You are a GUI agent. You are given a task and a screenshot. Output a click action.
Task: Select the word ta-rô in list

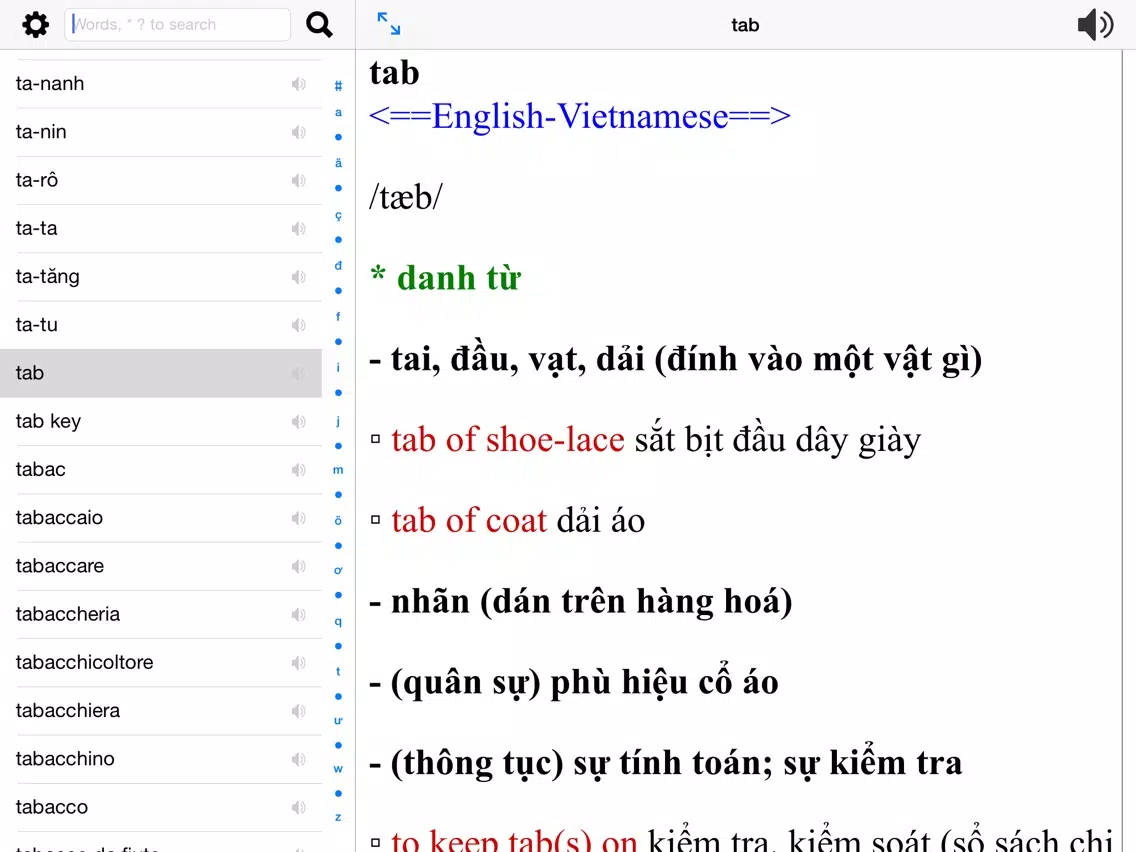(x=161, y=180)
